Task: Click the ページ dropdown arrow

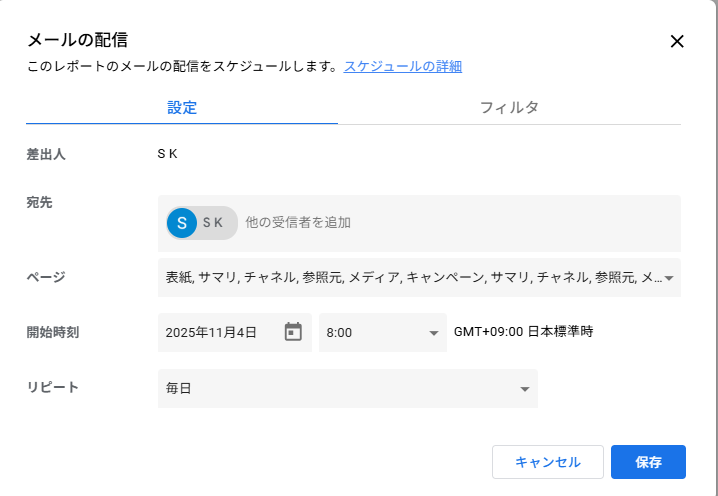Action: (x=669, y=278)
